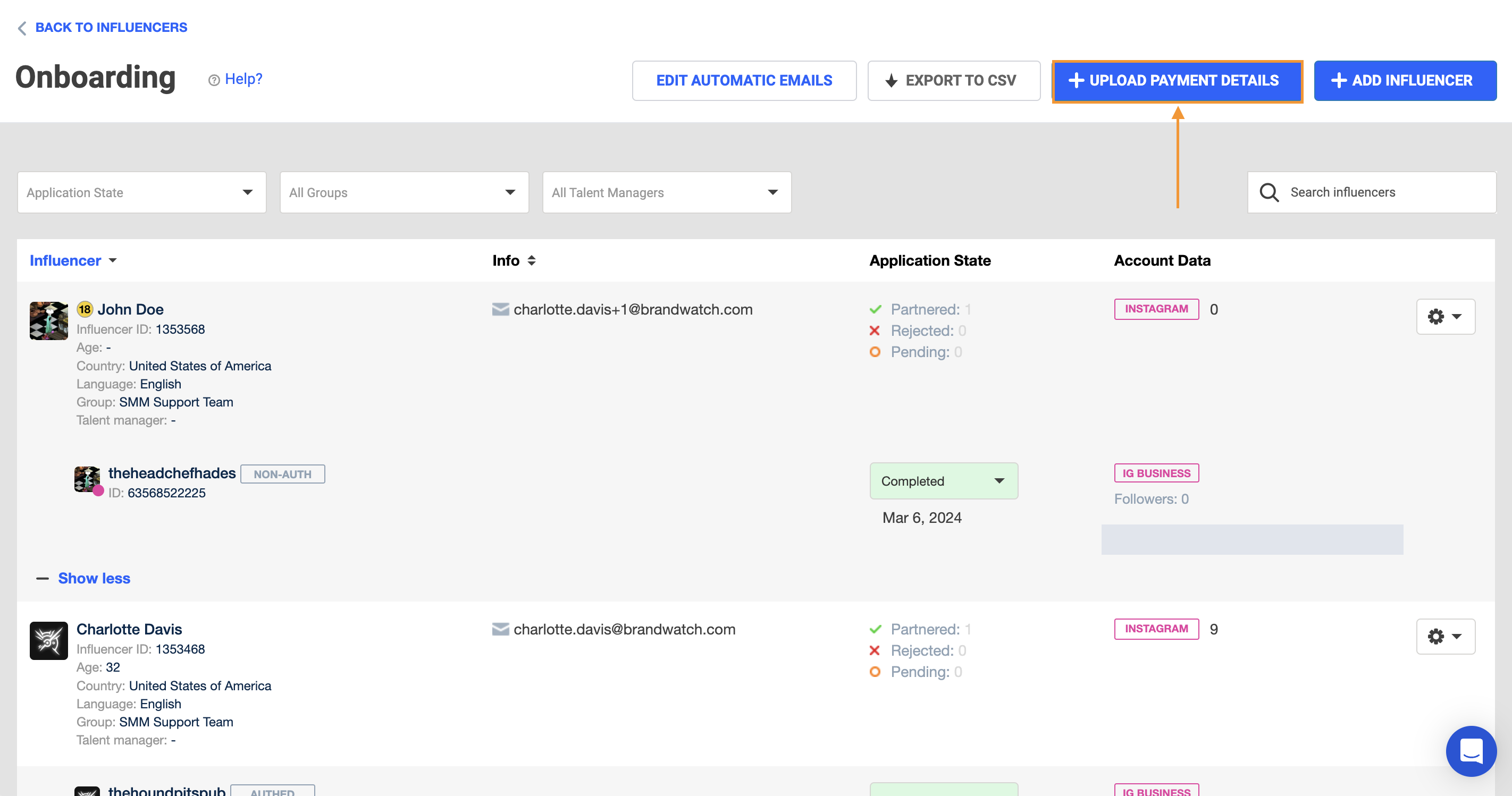The image size is (1512, 796).
Task: Select email charlotte.davis+1@brandwatch.com
Action: [633, 309]
